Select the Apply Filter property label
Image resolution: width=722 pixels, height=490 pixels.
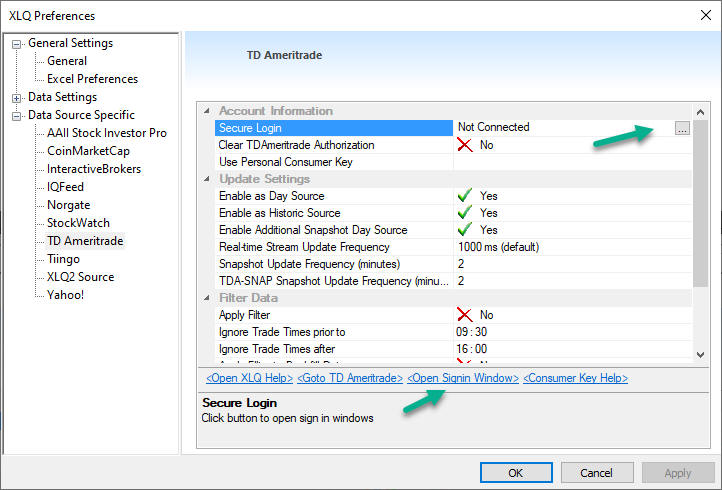click(x=244, y=315)
